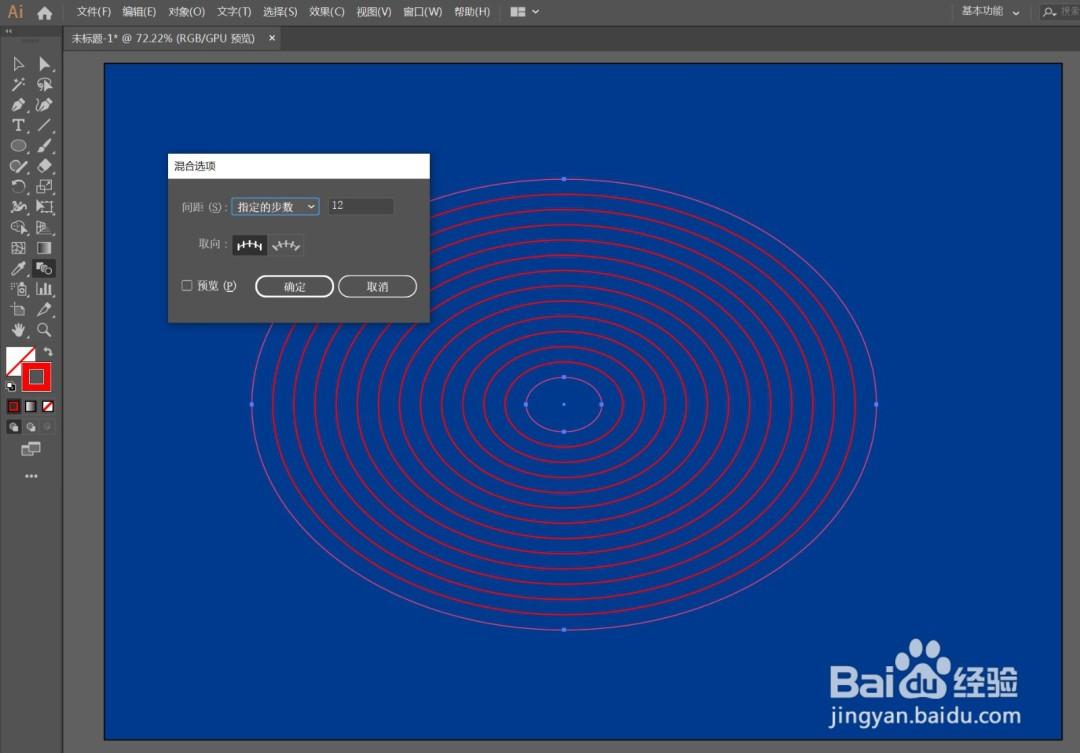Select the Eyedropper tool
Screen dimensions: 1080x753
19,269
